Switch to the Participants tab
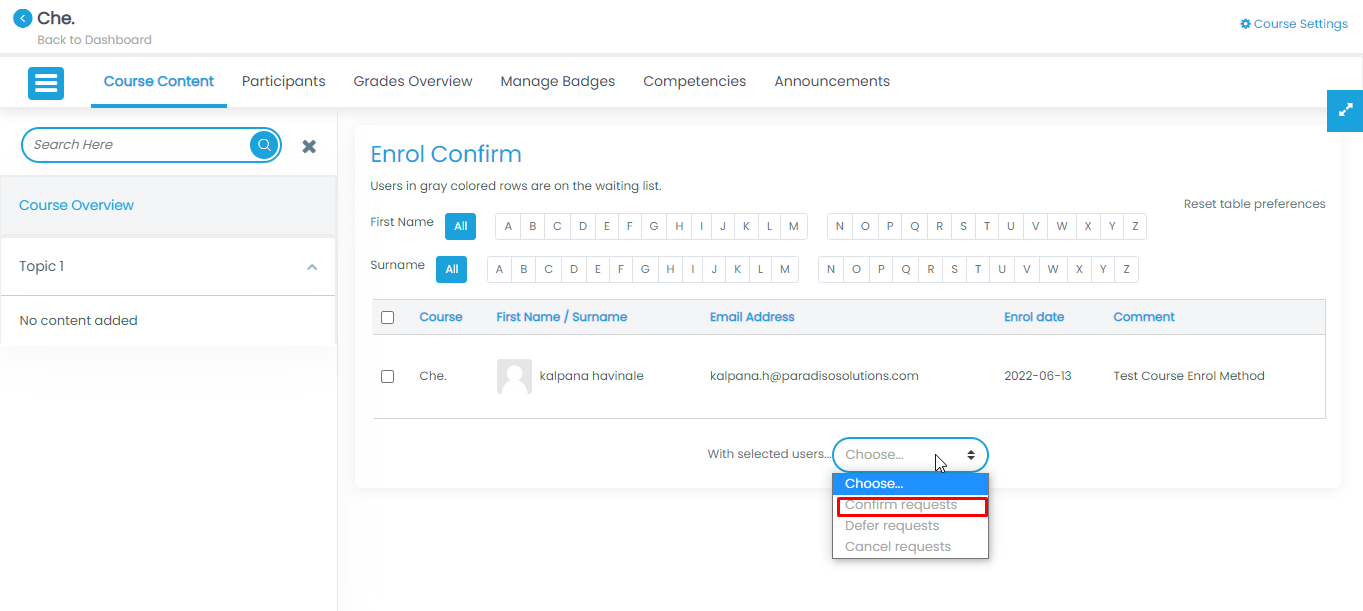The image size is (1363, 611). [283, 82]
